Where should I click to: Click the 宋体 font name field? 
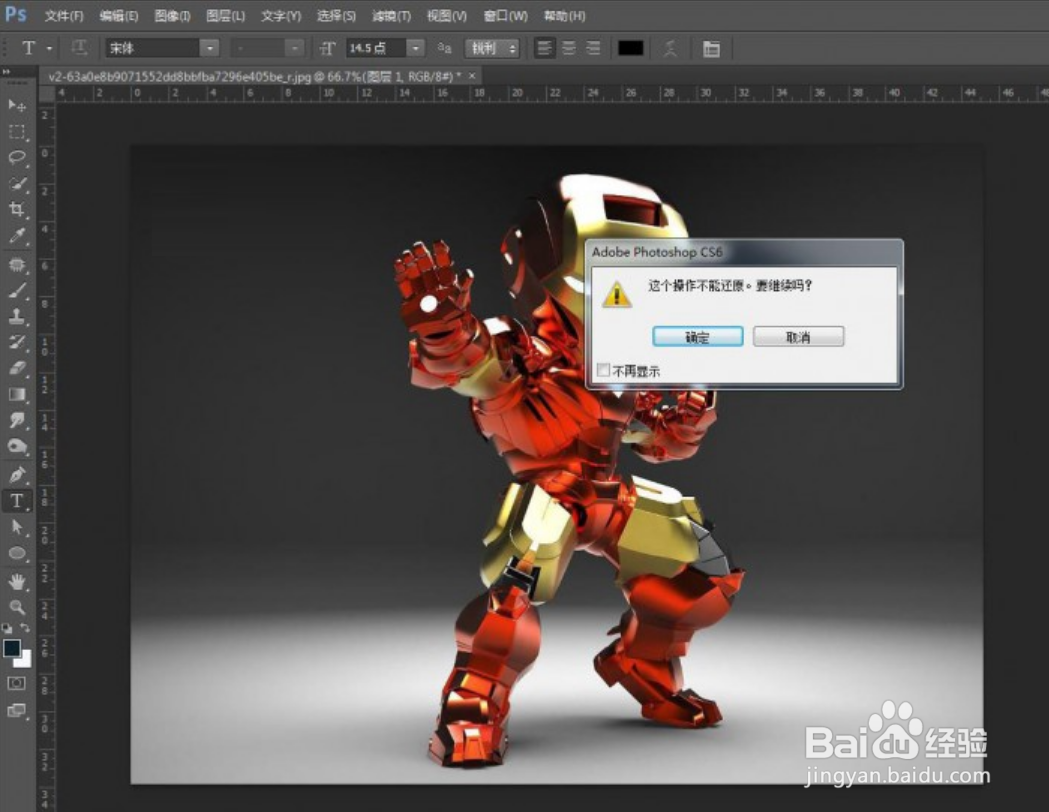(x=153, y=48)
